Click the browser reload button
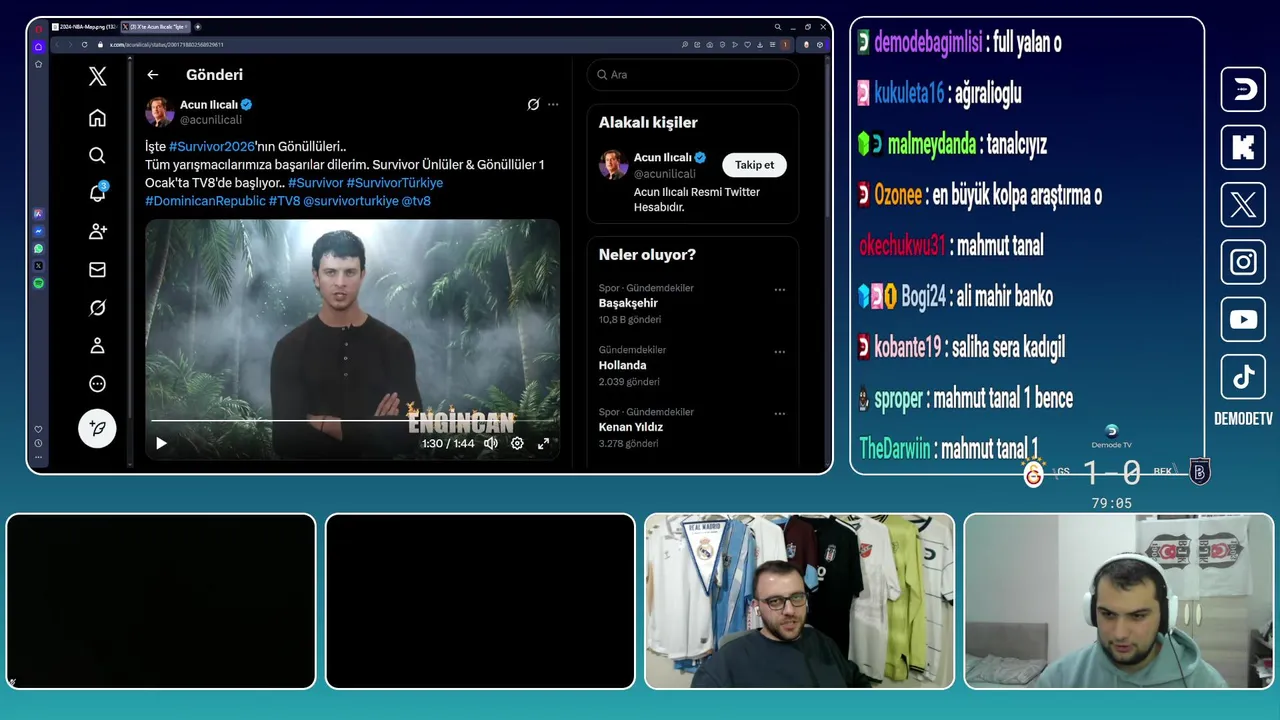1280x720 pixels. point(84,44)
